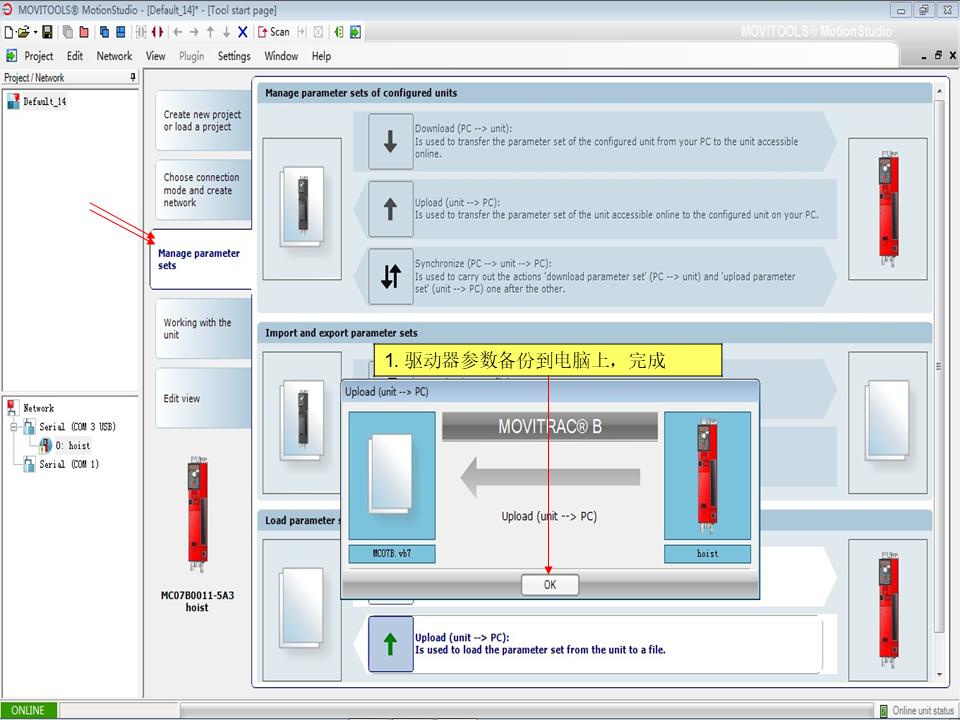Click the Save project toolbar icon
This screenshot has height=720, width=960.
[x=47, y=32]
